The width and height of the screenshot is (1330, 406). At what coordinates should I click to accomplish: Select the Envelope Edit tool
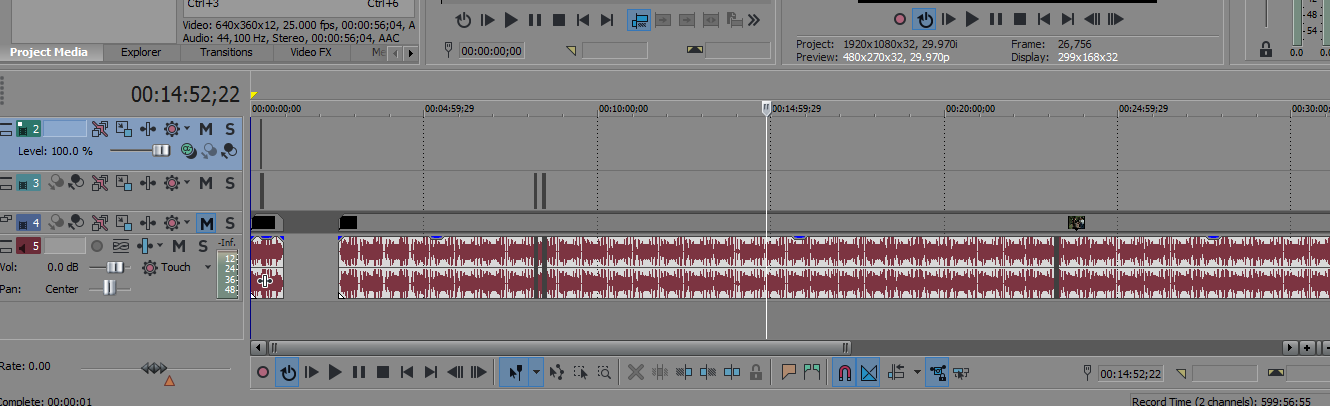click(557, 373)
